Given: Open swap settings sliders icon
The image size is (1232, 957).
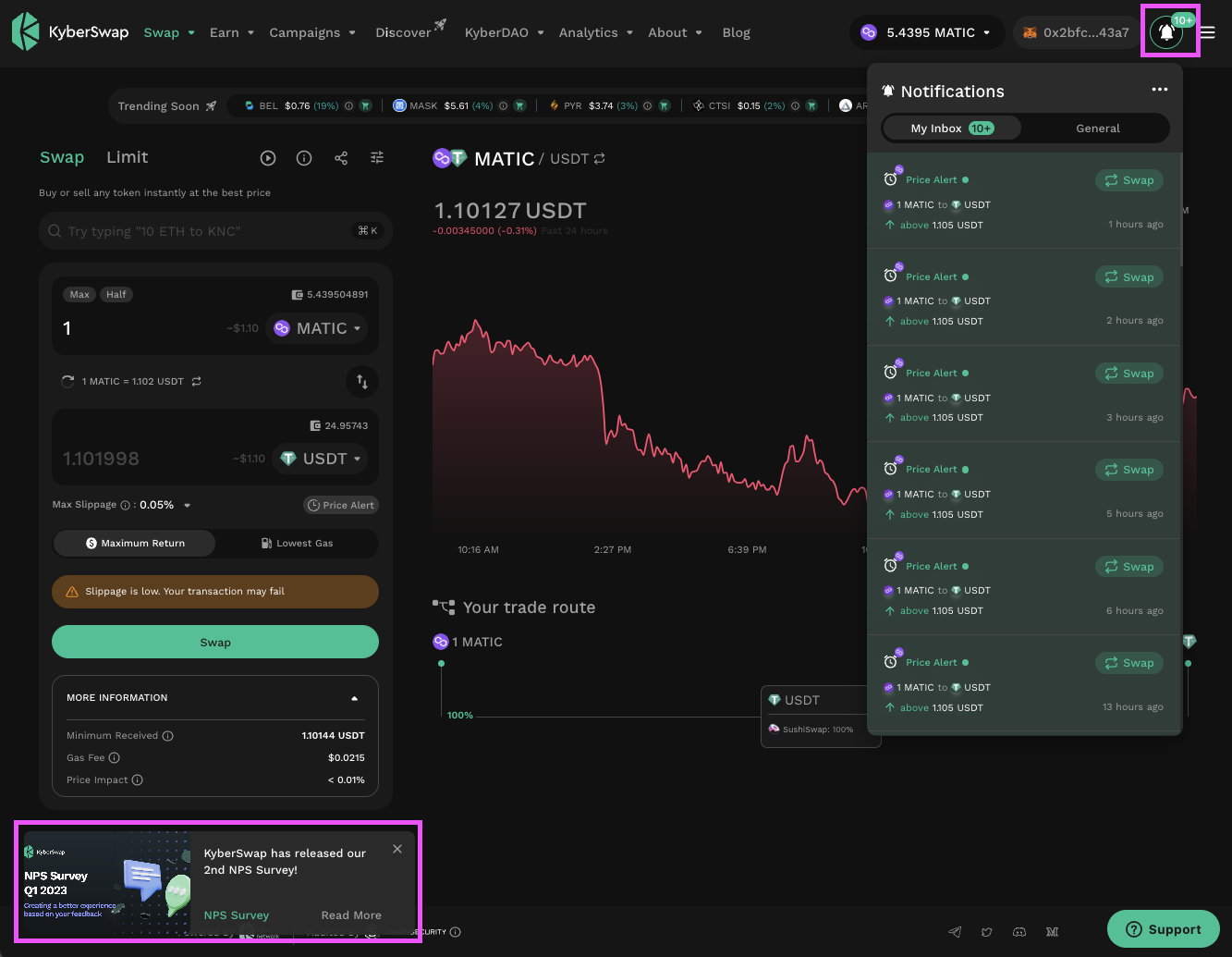Looking at the screenshot, I should 377,158.
